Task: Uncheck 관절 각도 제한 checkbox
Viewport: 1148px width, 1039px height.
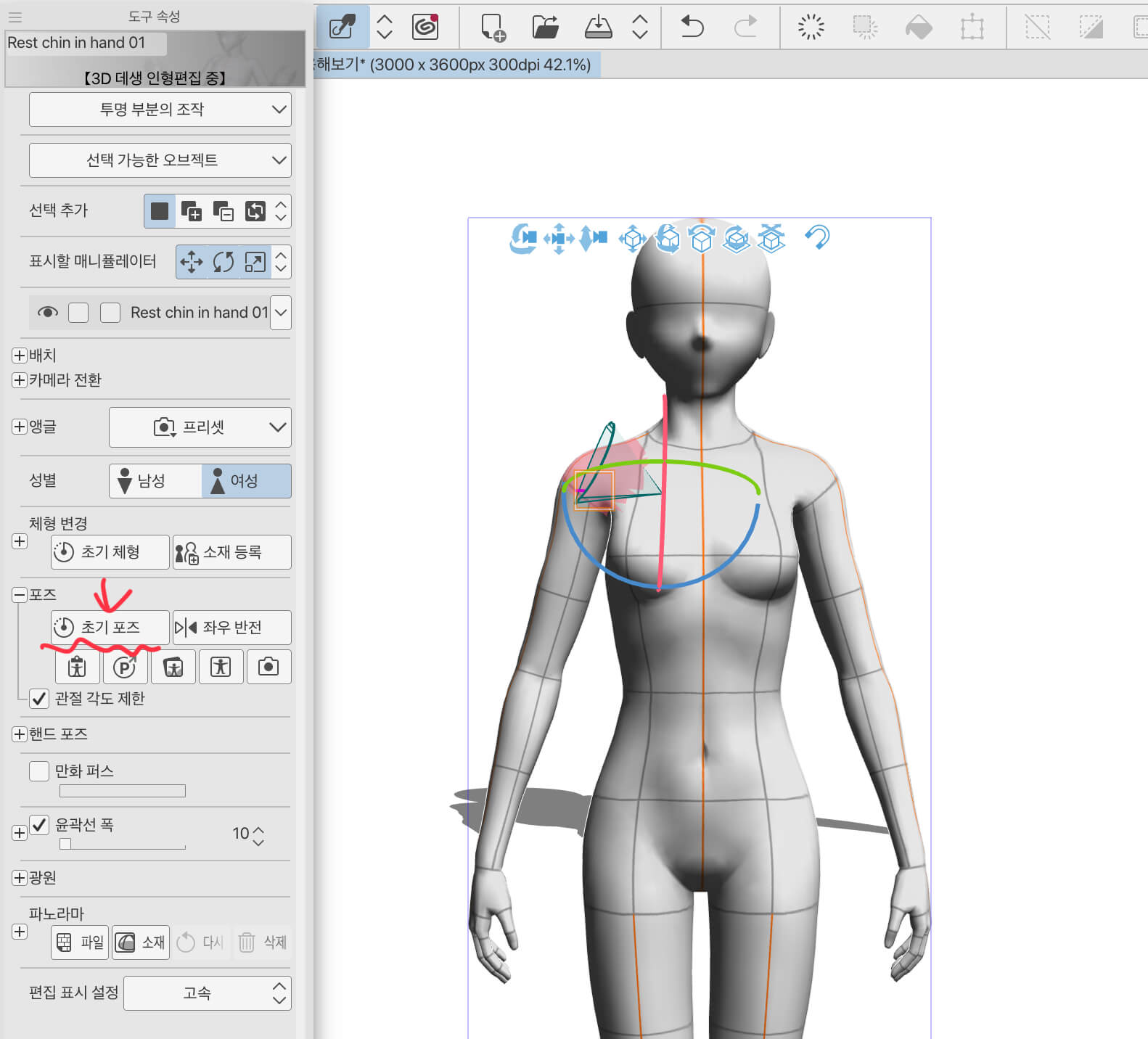Action: (x=39, y=699)
